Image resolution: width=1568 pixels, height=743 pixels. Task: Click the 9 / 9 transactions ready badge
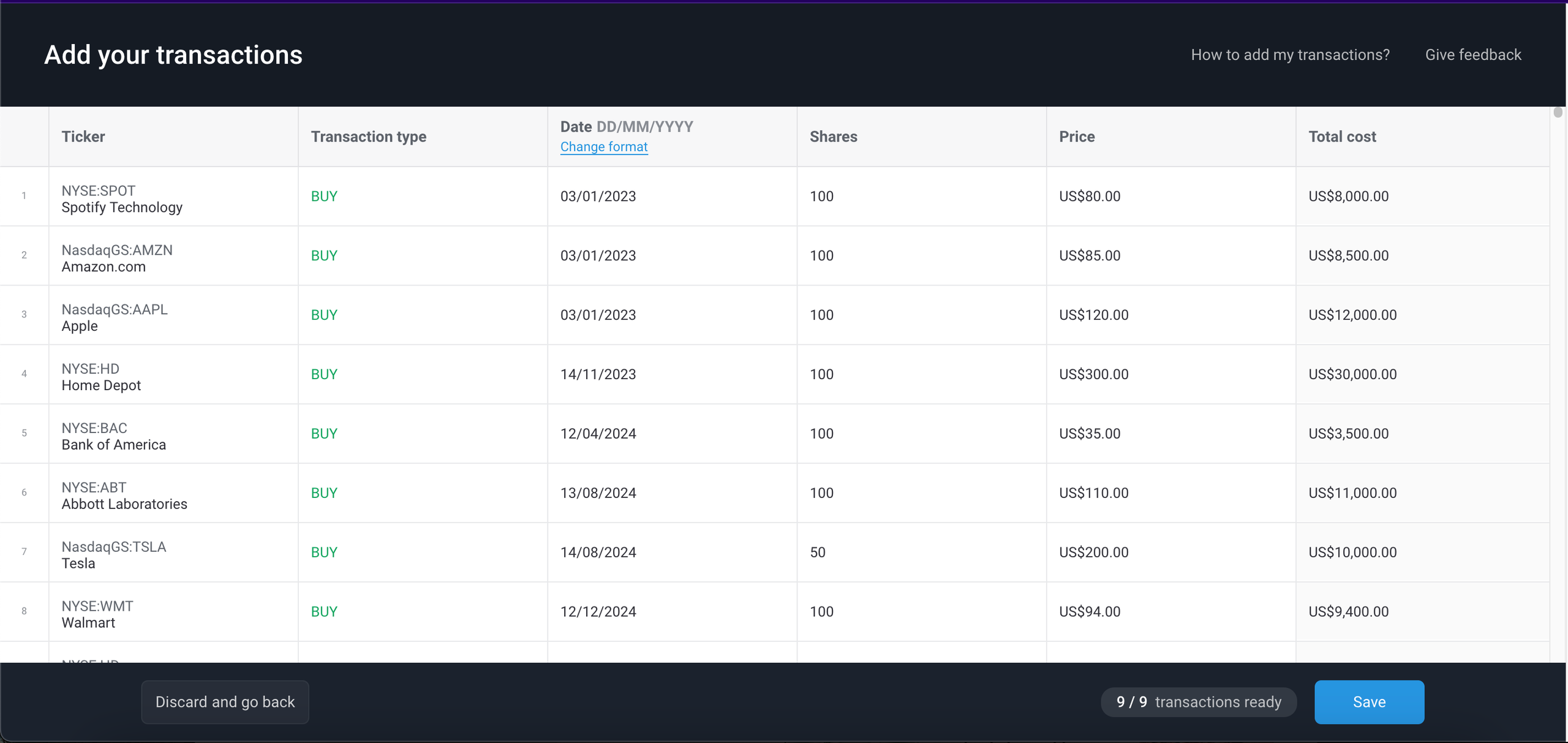click(1199, 702)
